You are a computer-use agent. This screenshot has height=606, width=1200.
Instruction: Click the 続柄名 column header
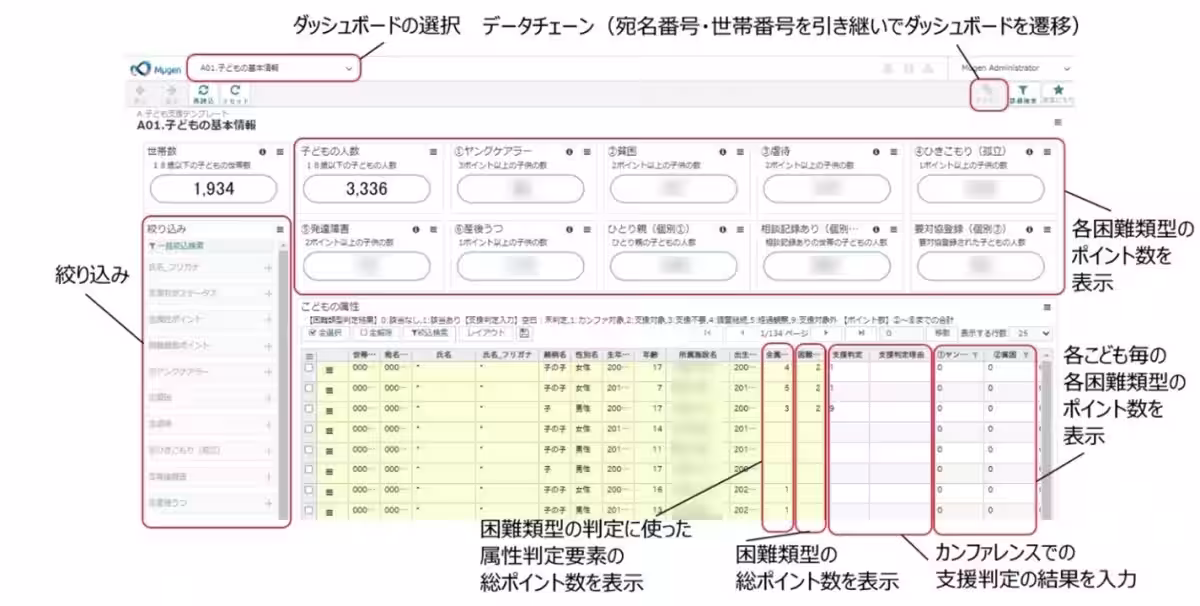(x=555, y=354)
